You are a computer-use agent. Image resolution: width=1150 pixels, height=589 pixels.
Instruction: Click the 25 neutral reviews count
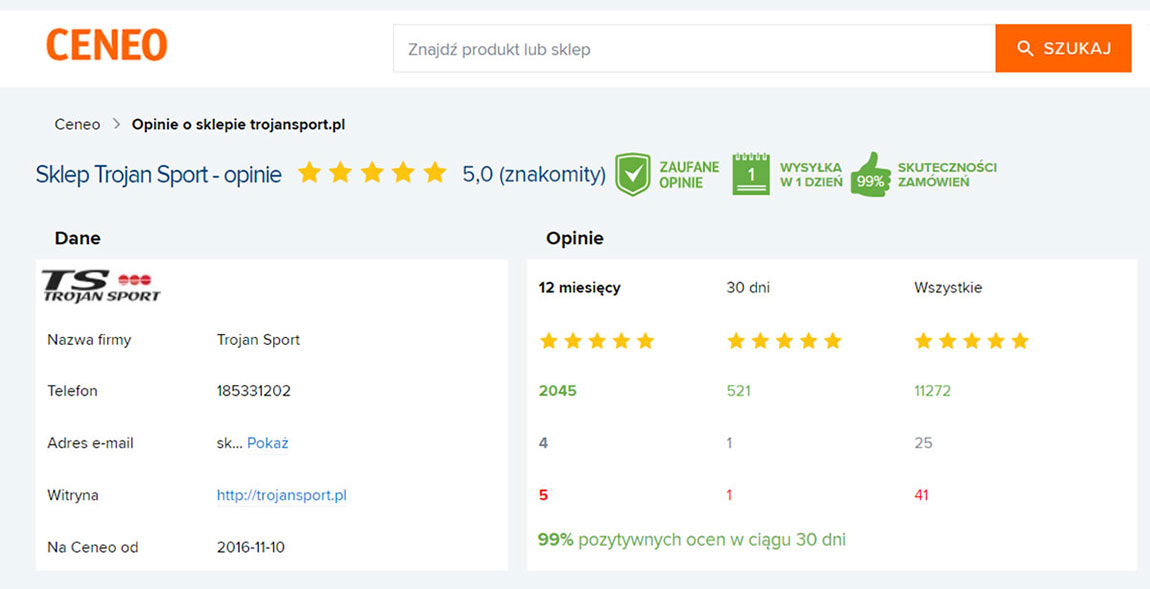(x=923, y=443)
